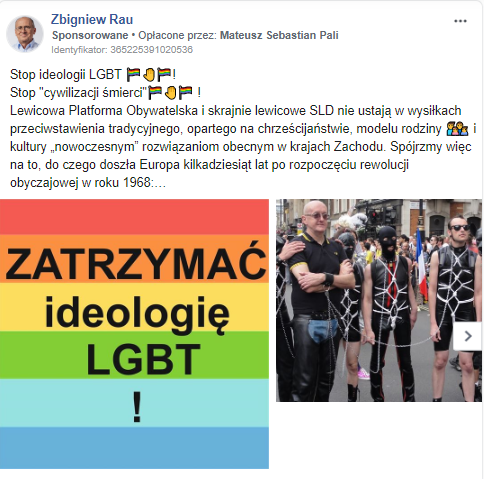484x479 pixels.
Task: Open the rainbow "ZATRZYMAĆ ideologię LGBT" image
Action: point(134,334)
